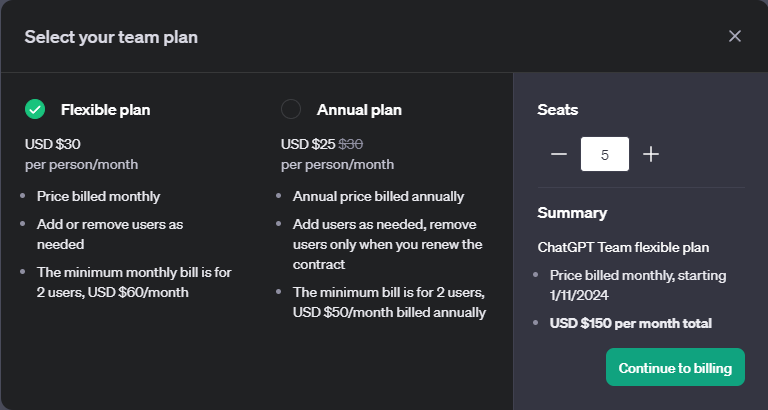The width and height of the screenshot is (768, 410).
Task: Click the Seats heading
Action: 557,110
